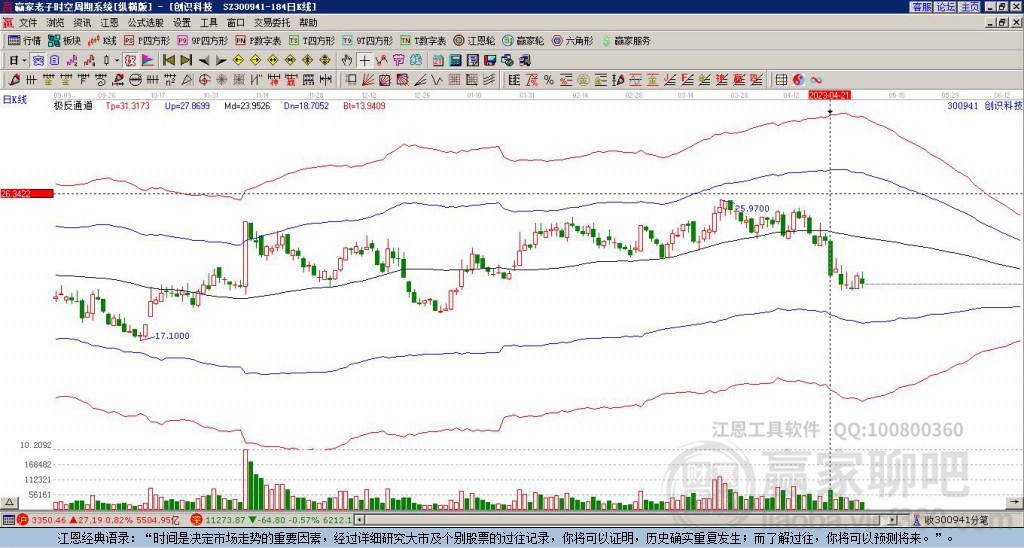
Task: Open the P数字表 tool
Action: (x=259, y=40)
